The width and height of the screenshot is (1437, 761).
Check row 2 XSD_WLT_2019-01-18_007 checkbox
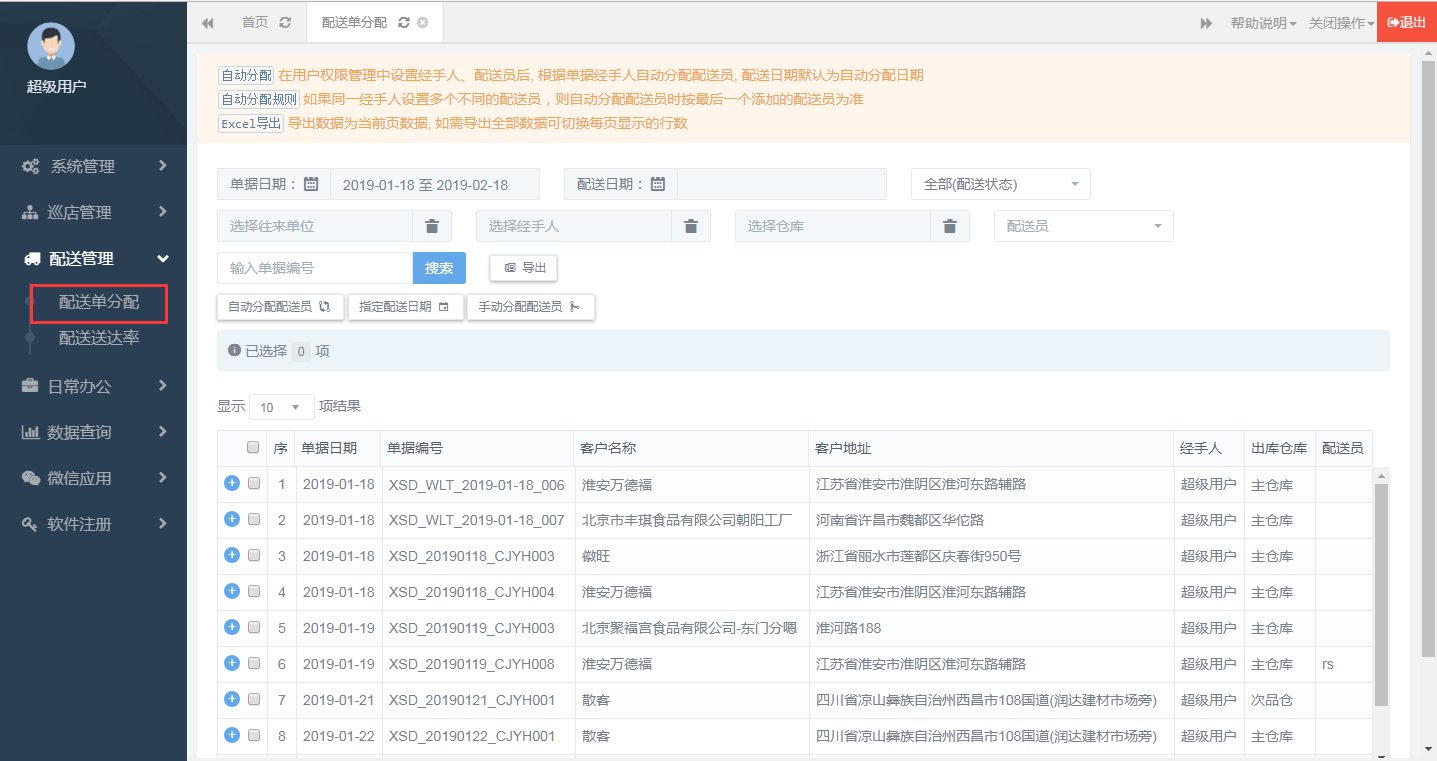click(x=254, y=519)
